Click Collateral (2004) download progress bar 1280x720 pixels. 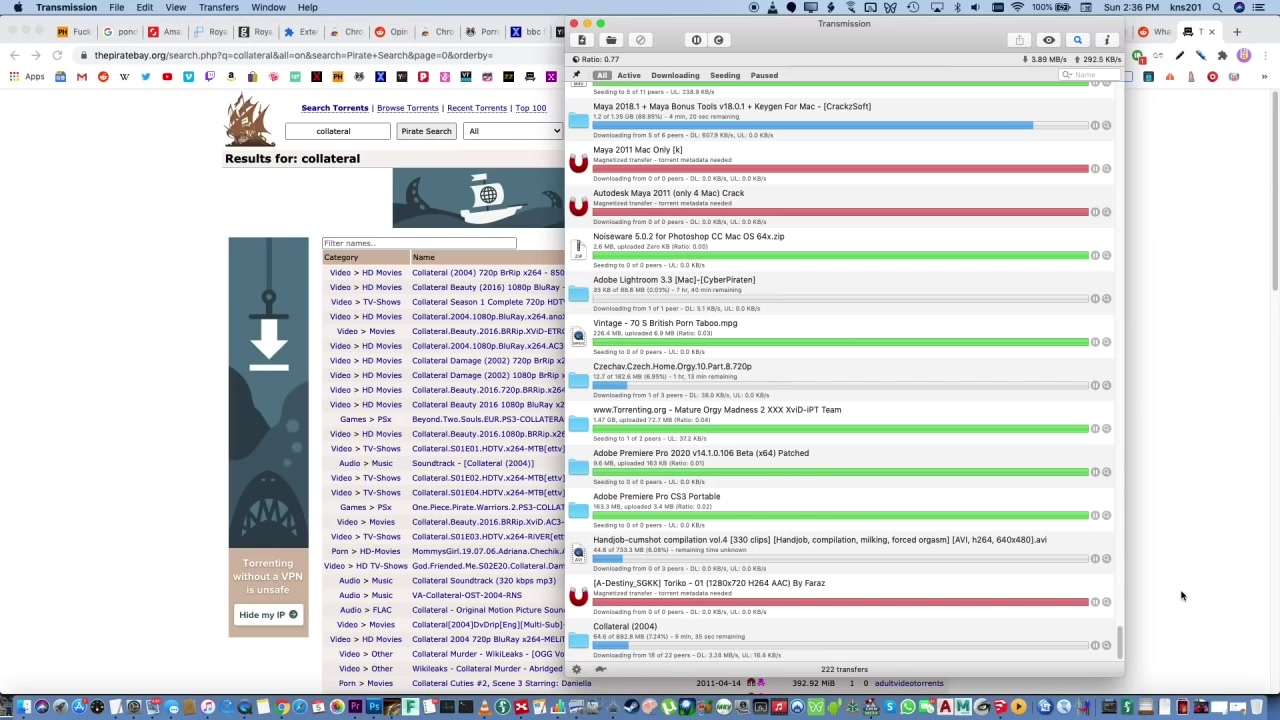840,645
